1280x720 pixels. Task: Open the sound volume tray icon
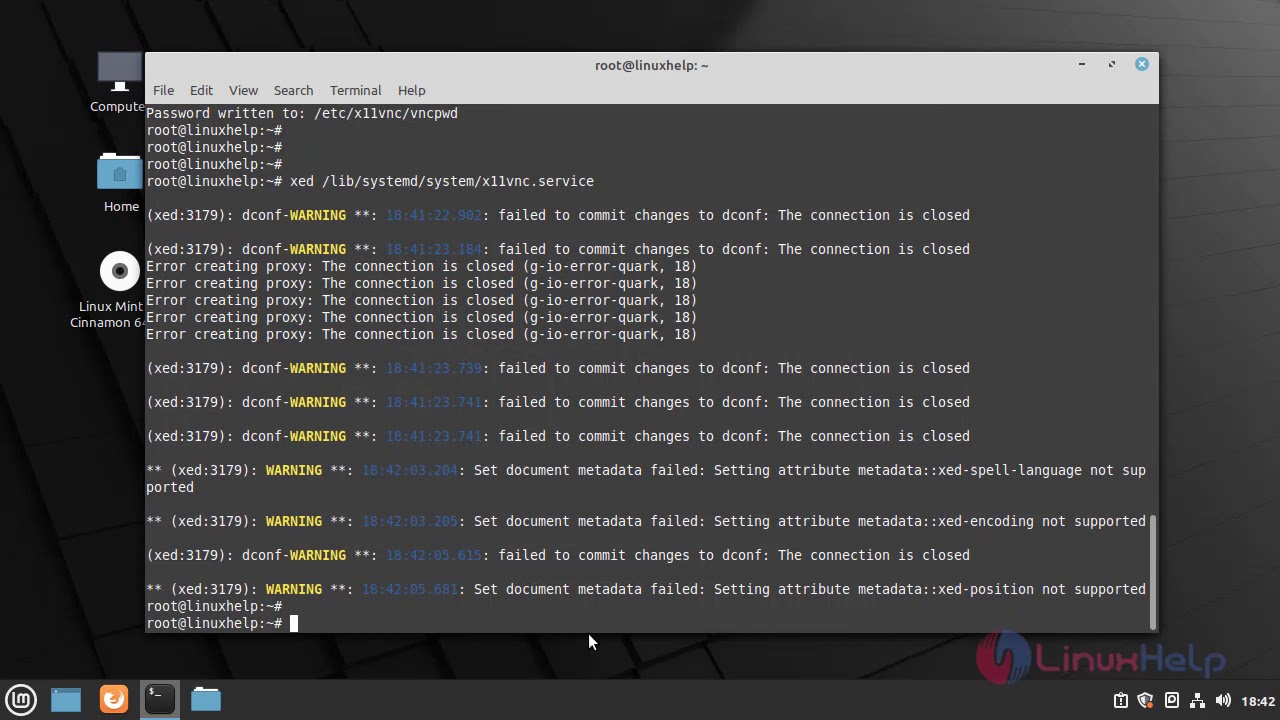point(1222,700)
